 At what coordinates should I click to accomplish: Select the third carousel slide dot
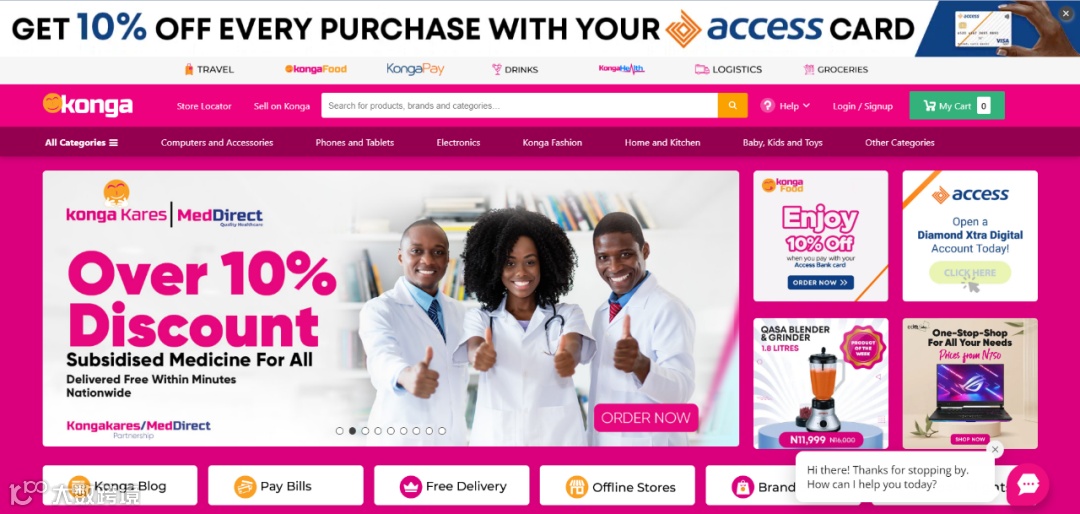(x=365, y=431)
